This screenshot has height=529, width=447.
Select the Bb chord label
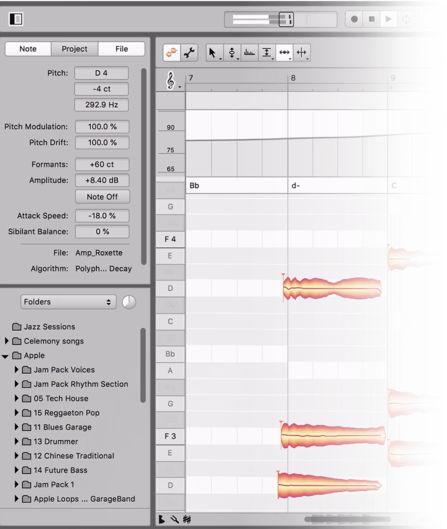(194, 186)
